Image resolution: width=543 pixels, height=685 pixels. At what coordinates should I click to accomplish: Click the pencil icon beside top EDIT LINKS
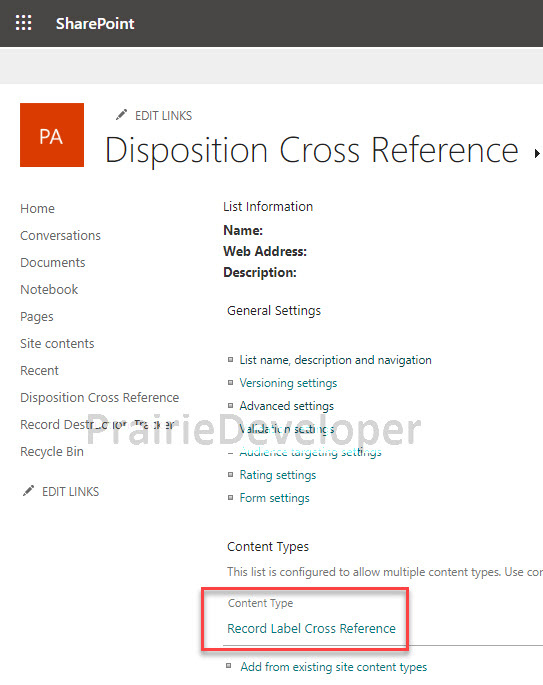(121, 115)
